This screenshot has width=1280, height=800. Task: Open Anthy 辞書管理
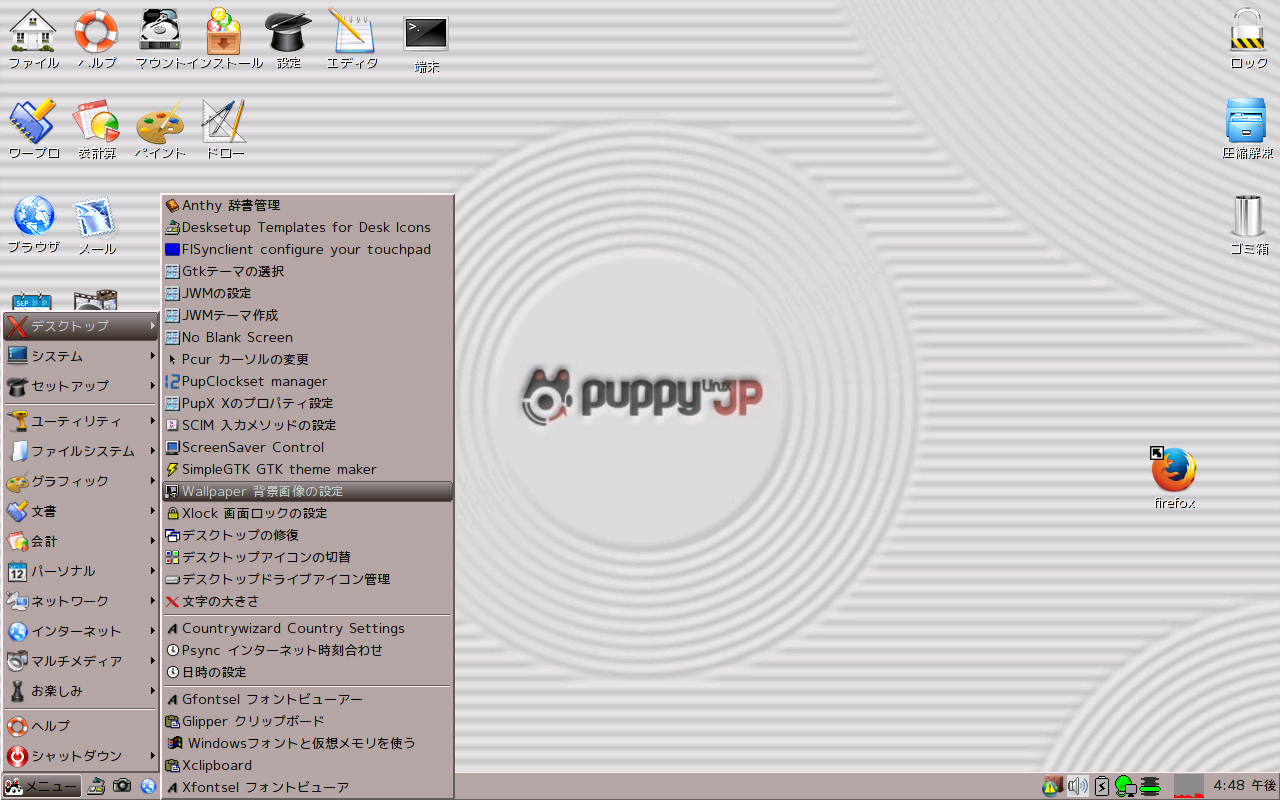point(308,205)
